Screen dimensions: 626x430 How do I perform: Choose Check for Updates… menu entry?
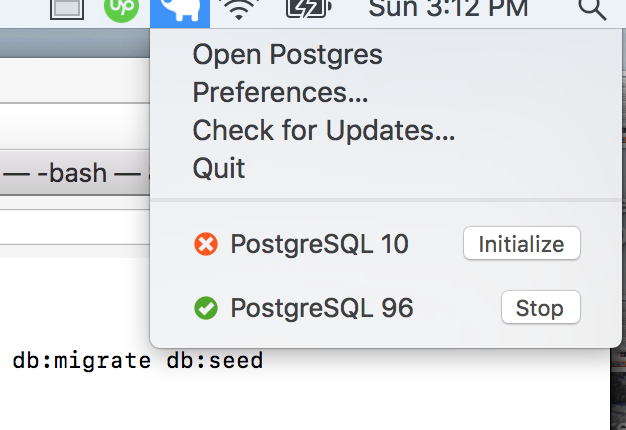[323, 130]
